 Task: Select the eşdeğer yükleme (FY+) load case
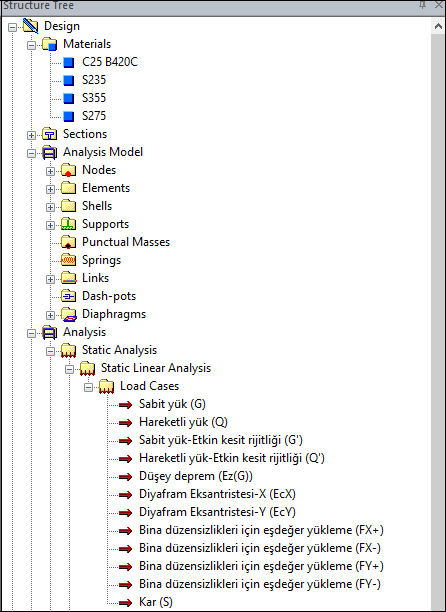261,566
